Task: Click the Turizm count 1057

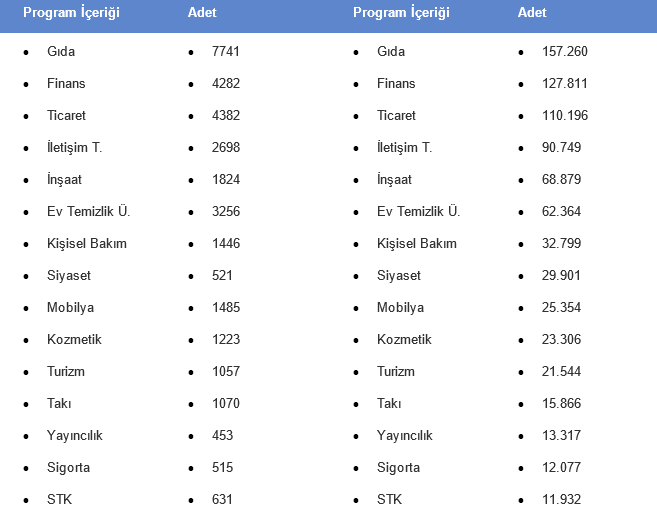Action: [x=226, y=371]
